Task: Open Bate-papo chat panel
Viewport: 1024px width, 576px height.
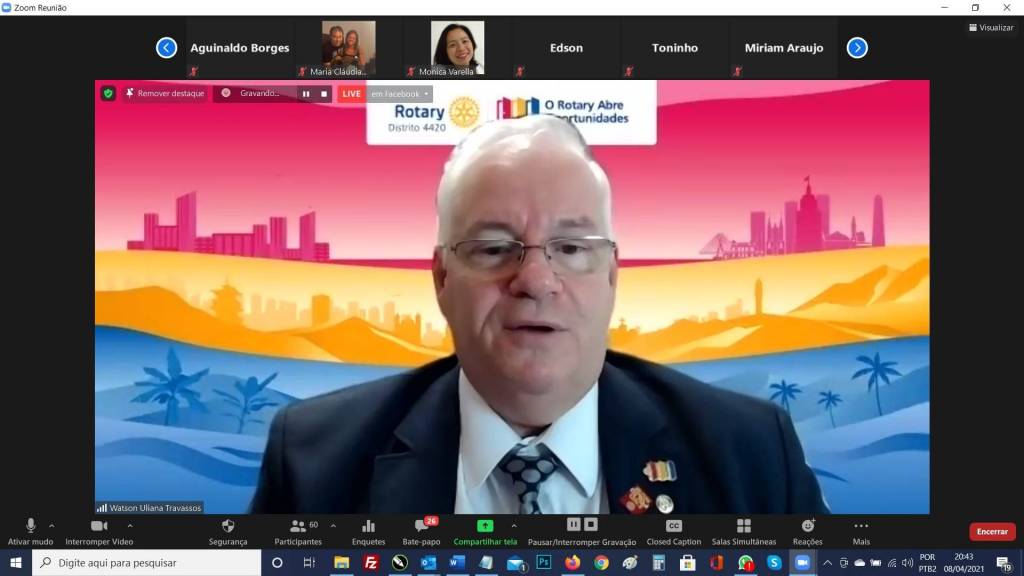Action: (x=427, y=527)
